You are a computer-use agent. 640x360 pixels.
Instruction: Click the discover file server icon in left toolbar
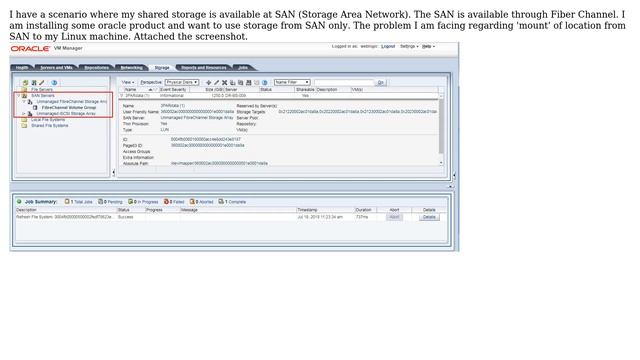(25, 82)
